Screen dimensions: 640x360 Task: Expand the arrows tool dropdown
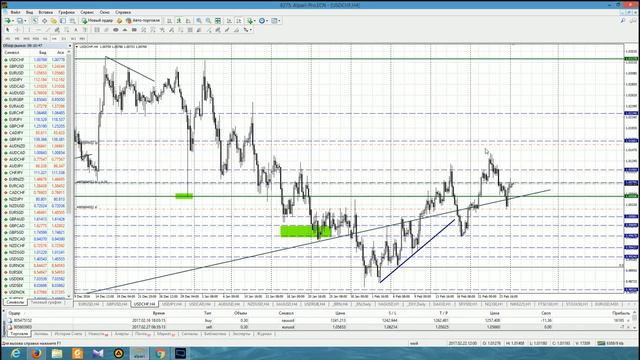[251, 30]
